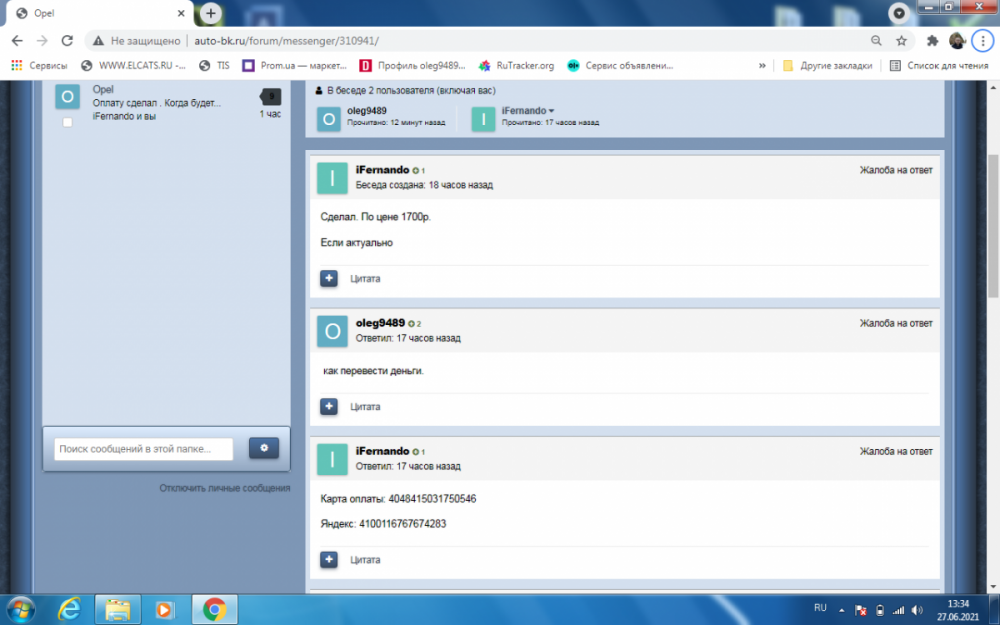This screenshot has height=625, width=1000.
Task: Open the Другие закладки folder
Action: 827,65
